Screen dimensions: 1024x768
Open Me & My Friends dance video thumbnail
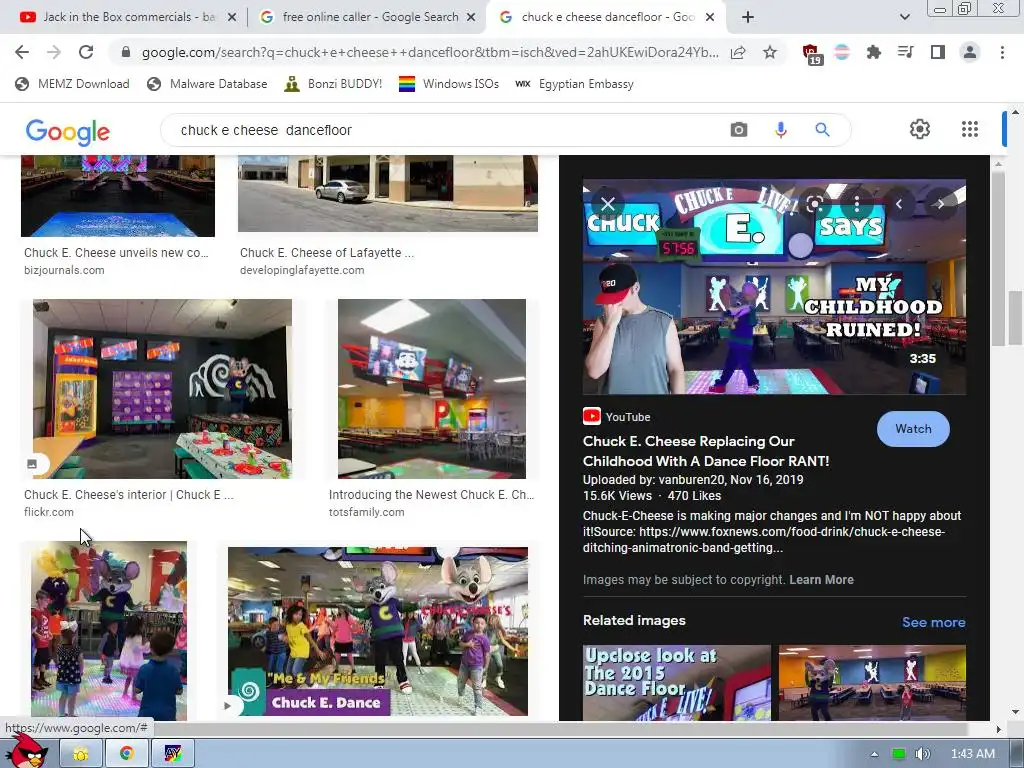pyautogui.click(x=377, y=631)
